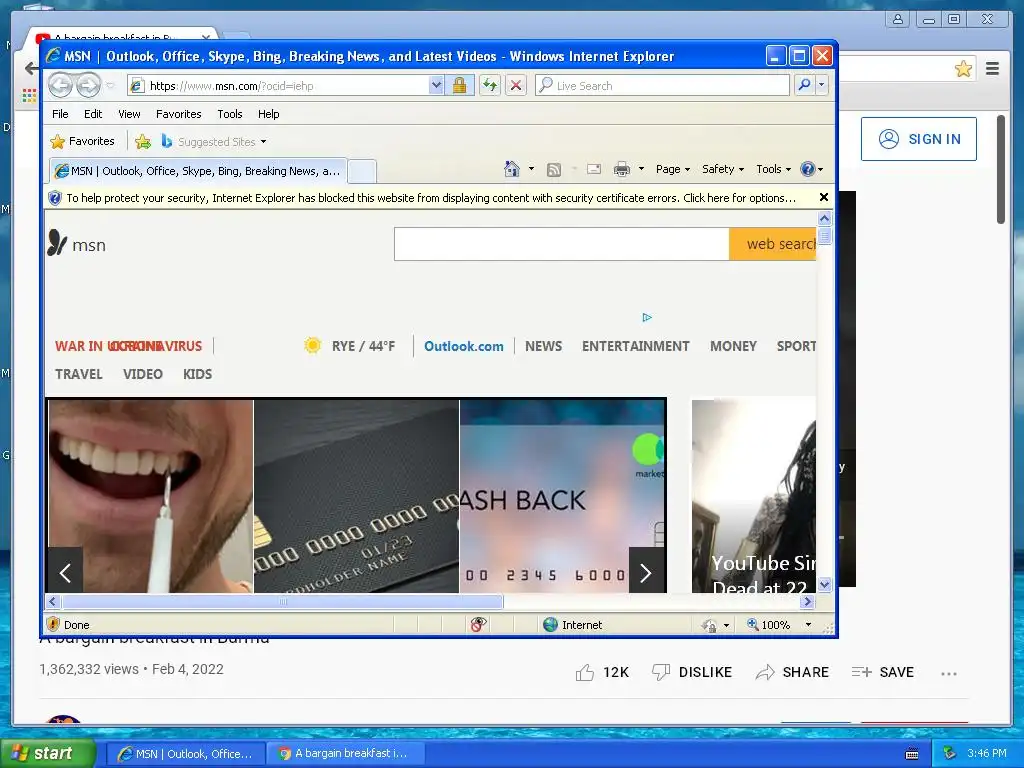Click the vertical scrollbar down arrow

[x=824, y=584]
